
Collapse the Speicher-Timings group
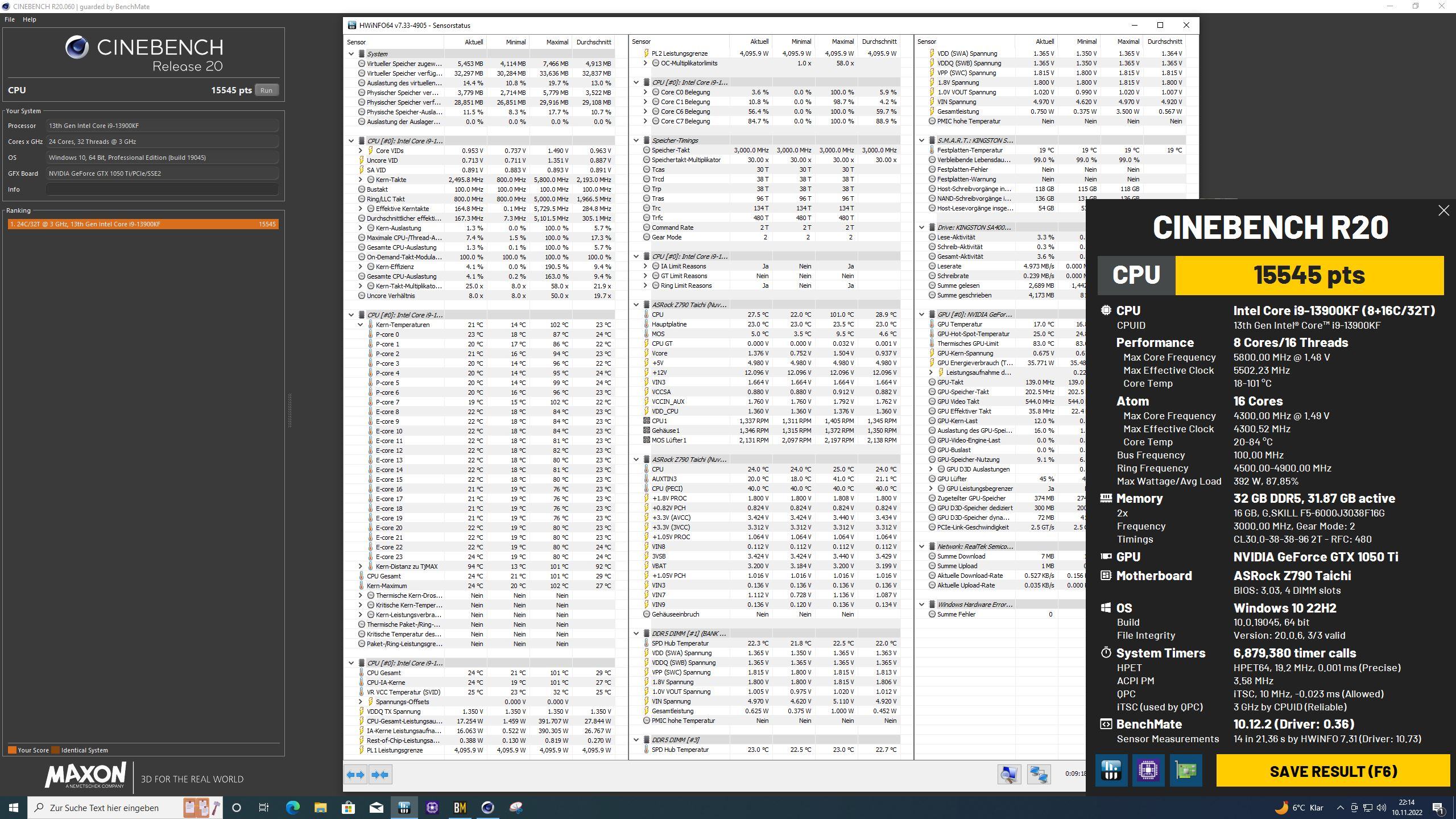click(636, 140)
